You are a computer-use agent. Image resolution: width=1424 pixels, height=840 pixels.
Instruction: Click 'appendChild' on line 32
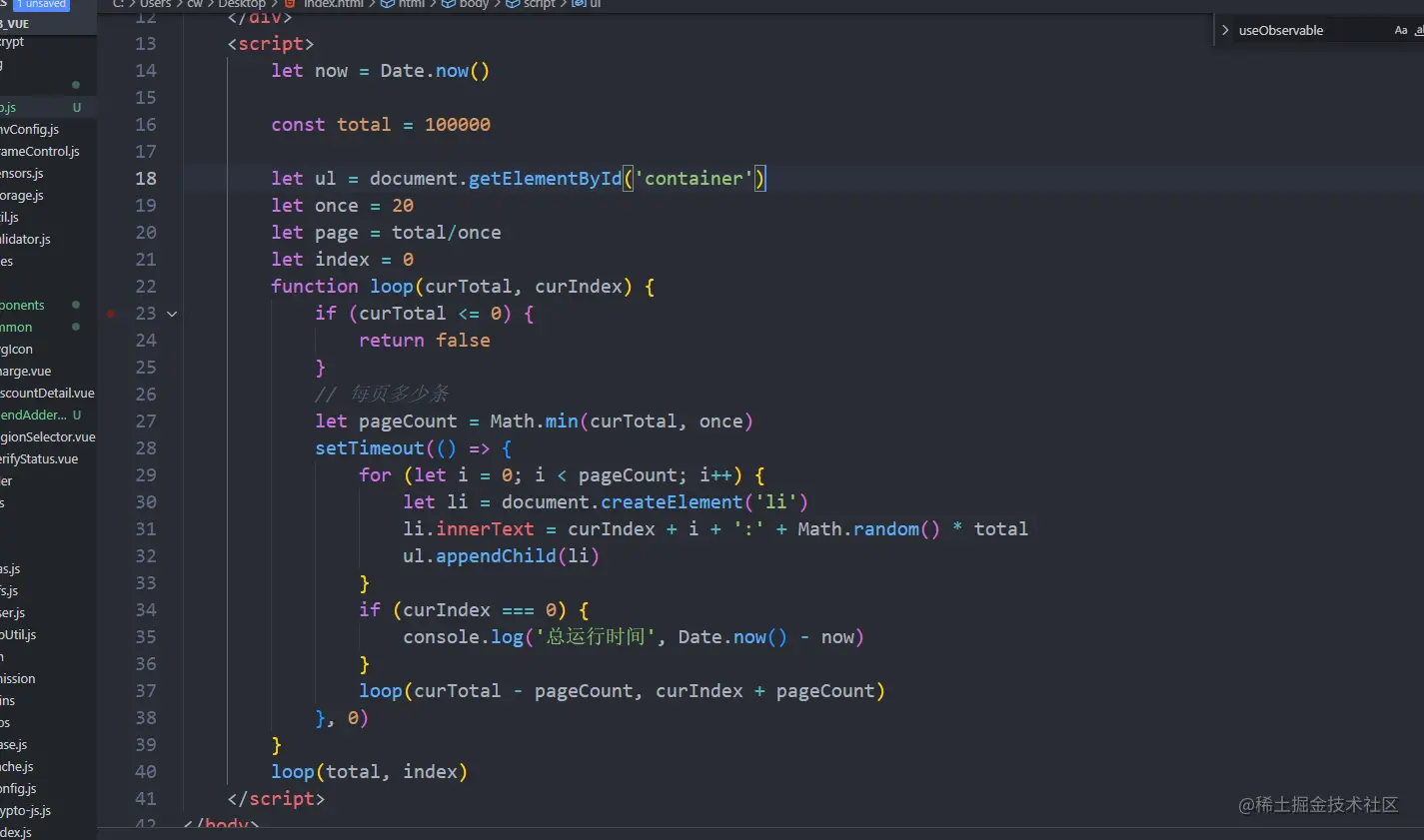point(496,556)
